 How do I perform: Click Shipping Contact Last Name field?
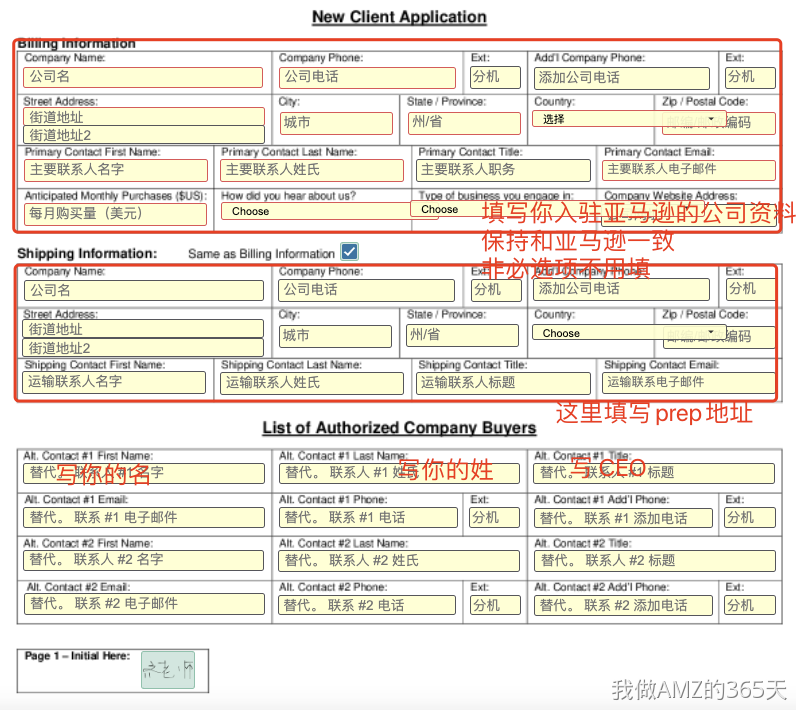312,383
